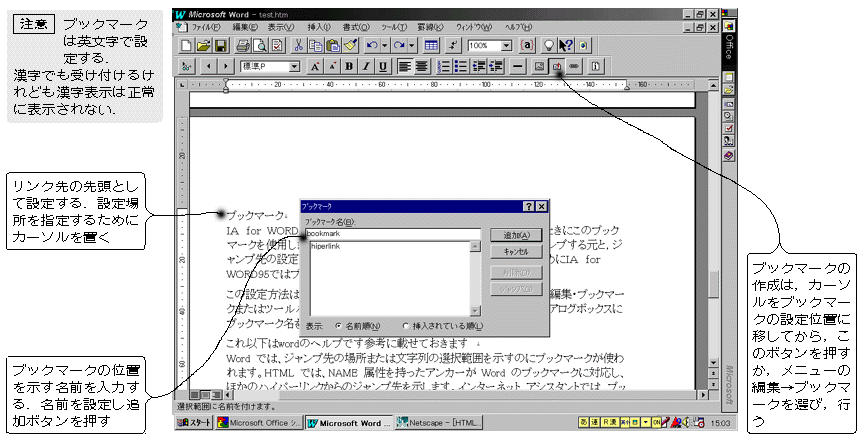Click the {a} field codes icon
The height and width of the screenshot is (441, 865).
pos(527,45)
